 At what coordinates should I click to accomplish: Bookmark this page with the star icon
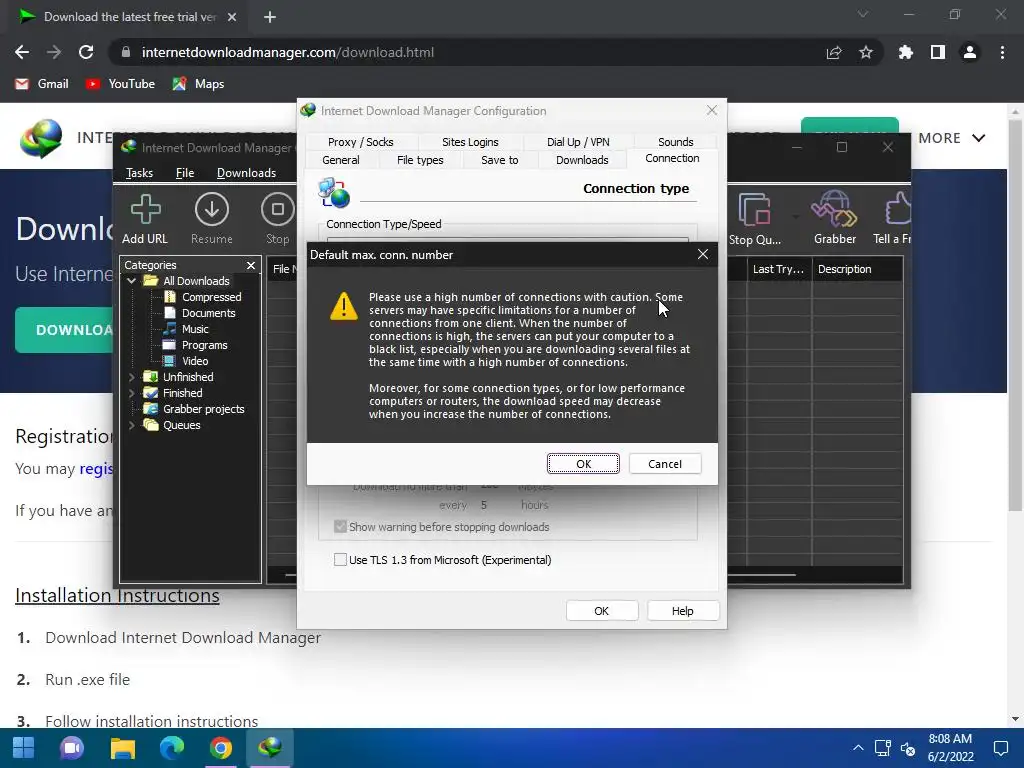click(x=866, y=52)
